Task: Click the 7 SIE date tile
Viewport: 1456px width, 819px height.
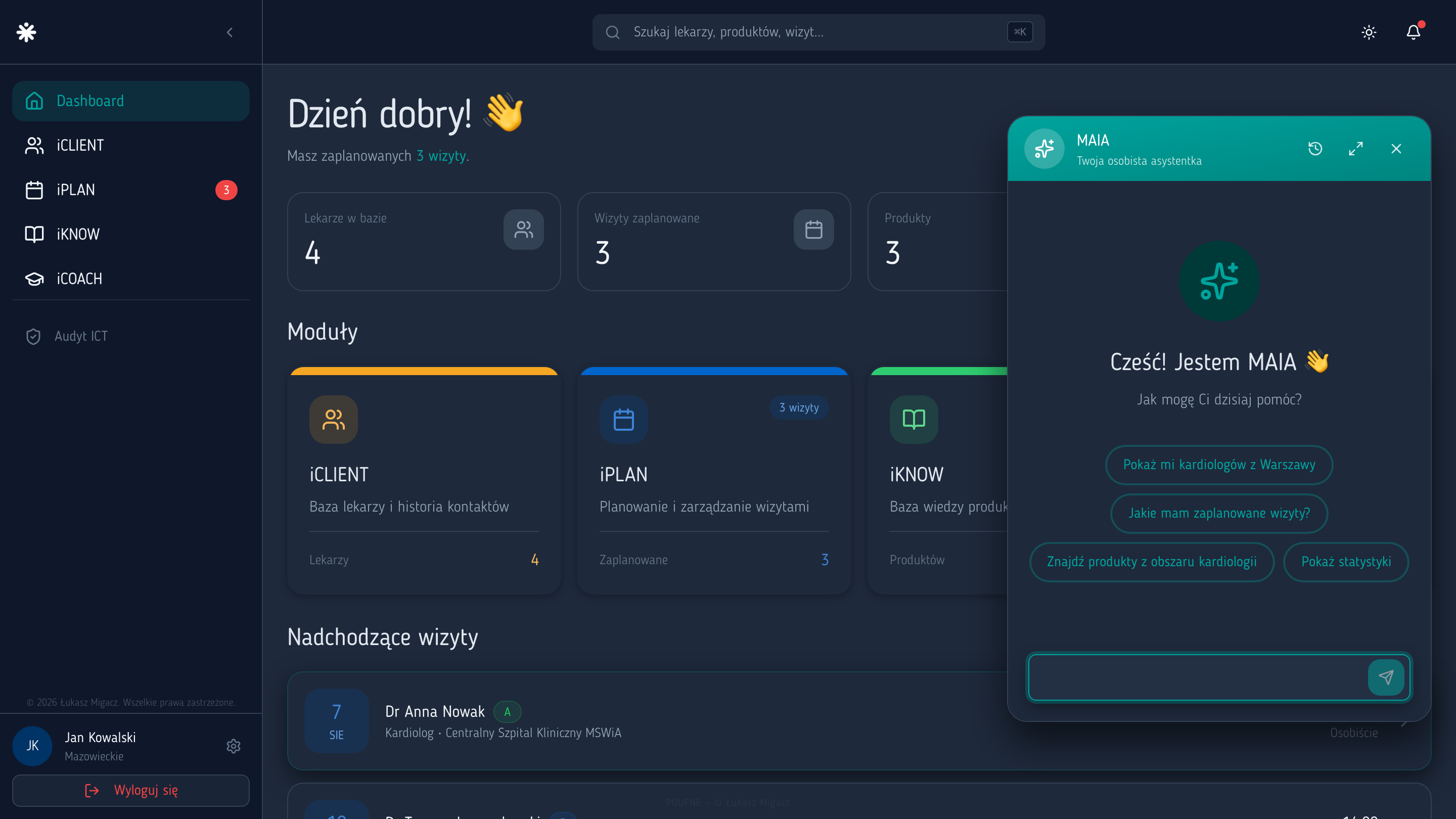Action: 336,721
